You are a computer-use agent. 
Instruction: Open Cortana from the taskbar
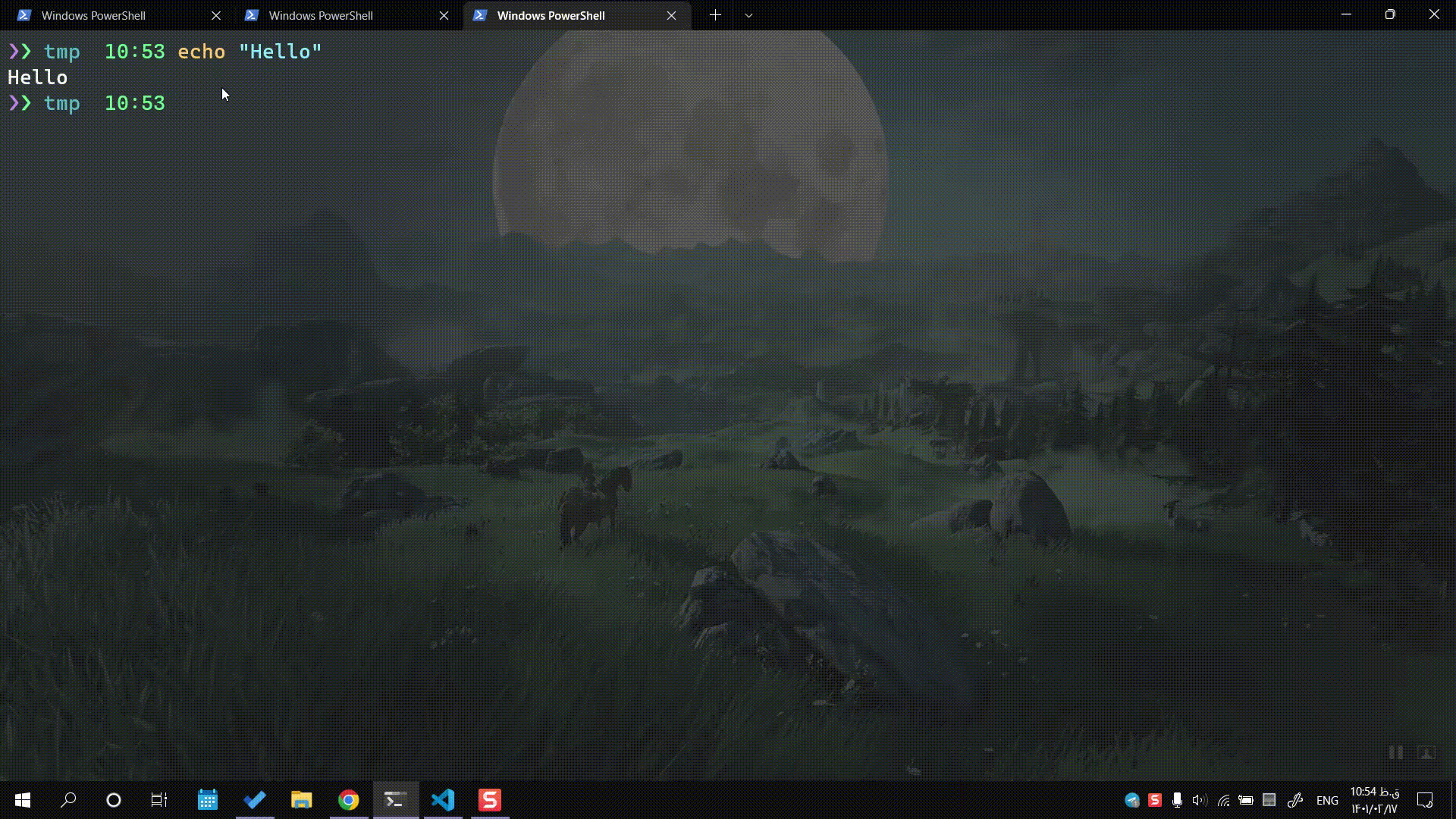point(114,800)
